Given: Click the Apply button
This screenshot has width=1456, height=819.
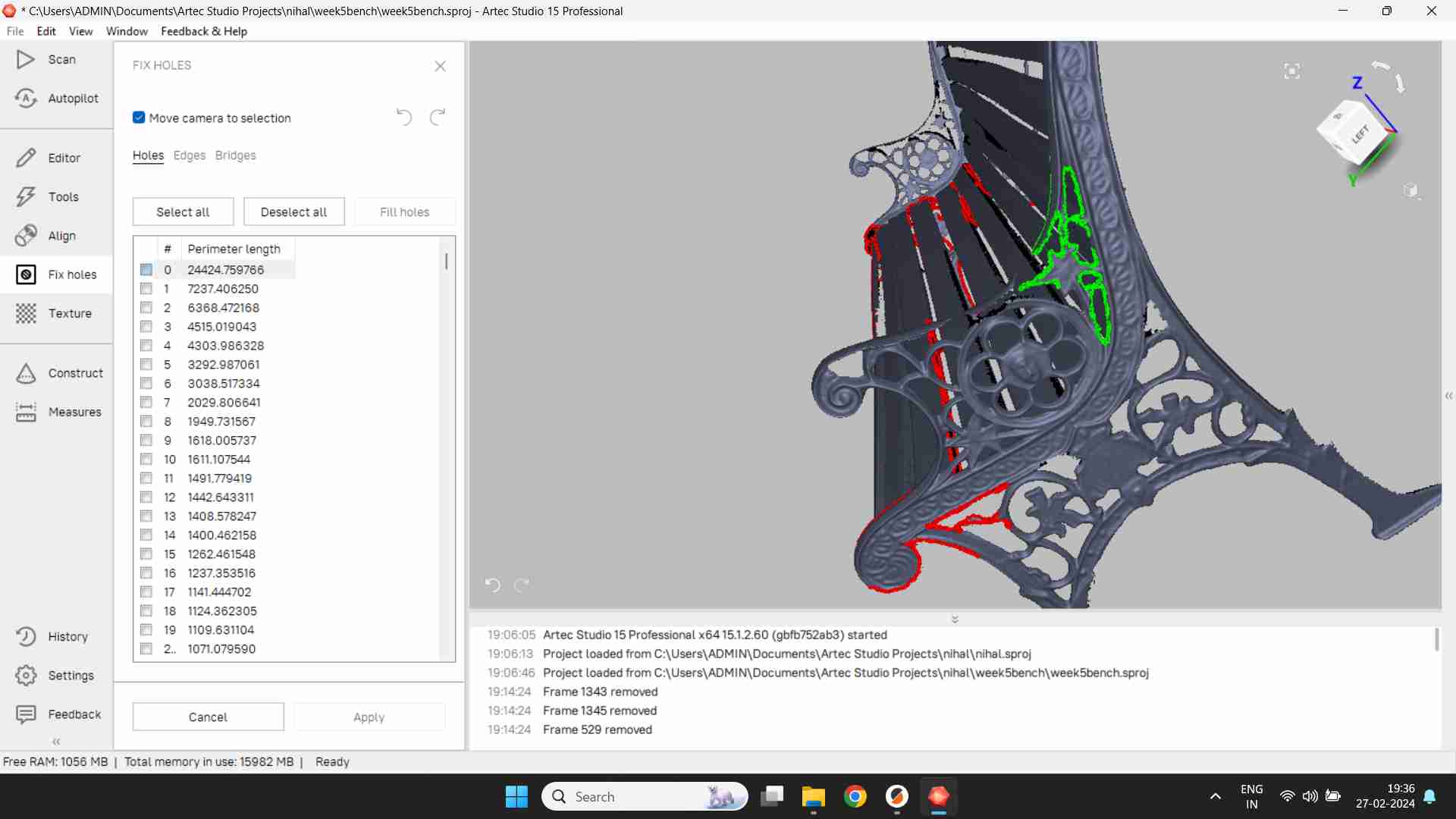Looking at the screenshot, I should pyautogui.click(x=369, y=717).
